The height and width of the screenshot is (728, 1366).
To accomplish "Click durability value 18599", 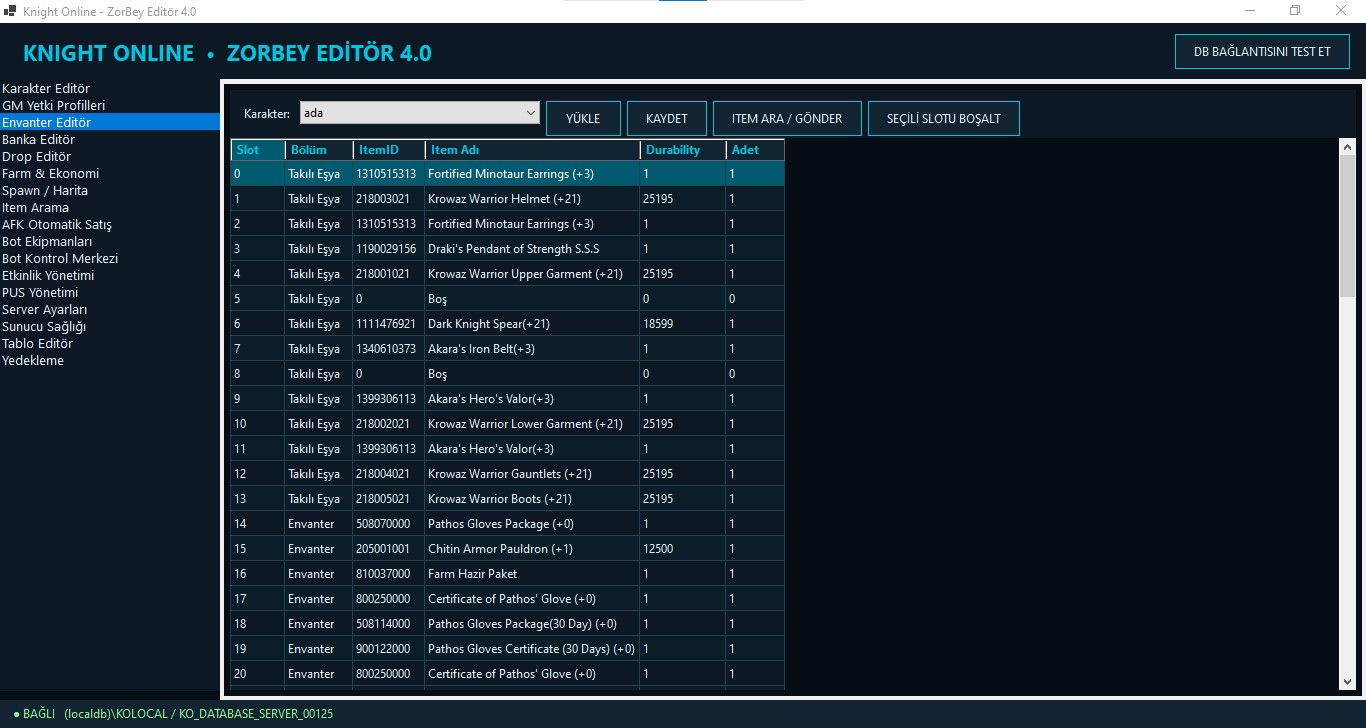I will point(683,324).
